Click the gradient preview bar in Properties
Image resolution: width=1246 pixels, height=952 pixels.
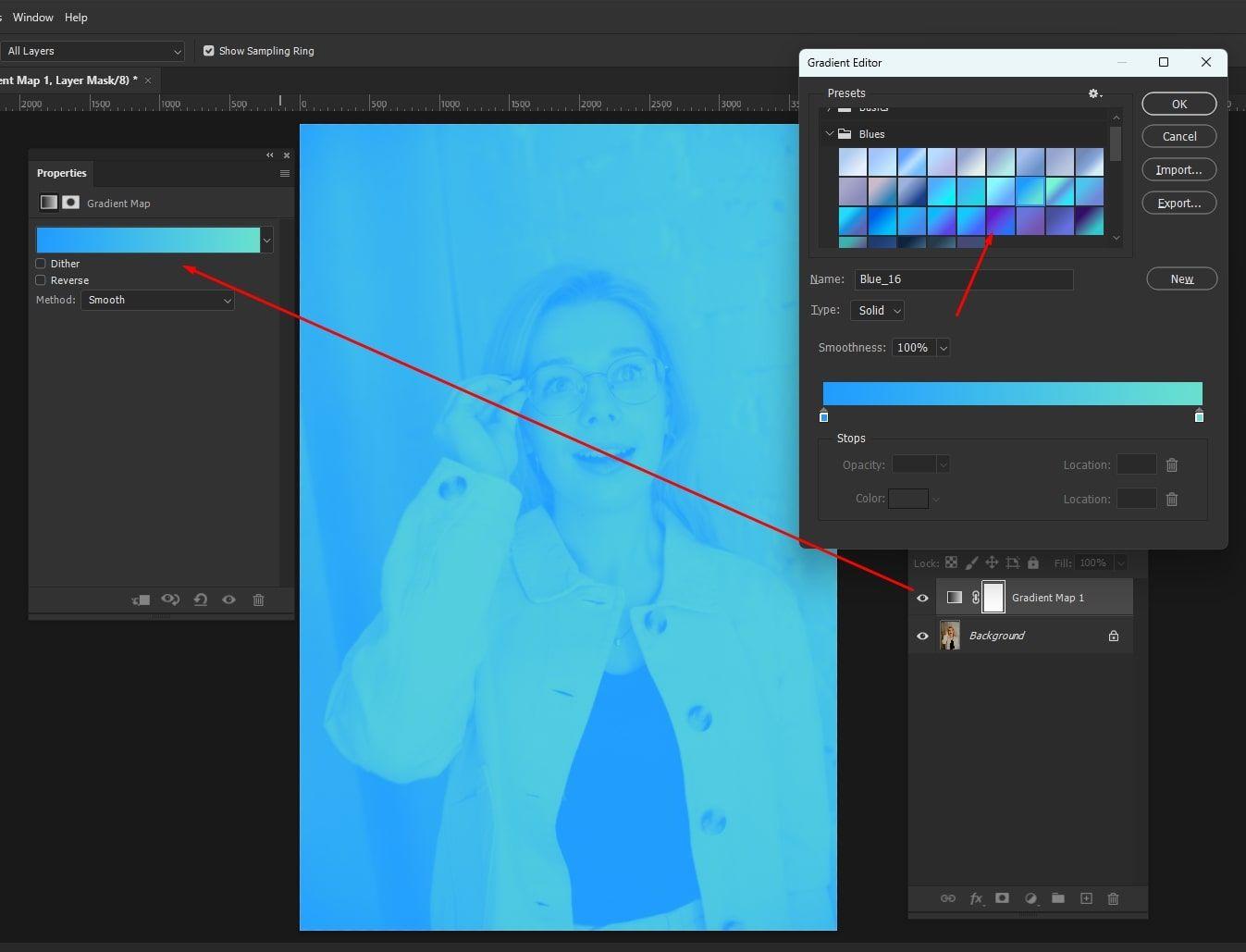pos(148,241)
